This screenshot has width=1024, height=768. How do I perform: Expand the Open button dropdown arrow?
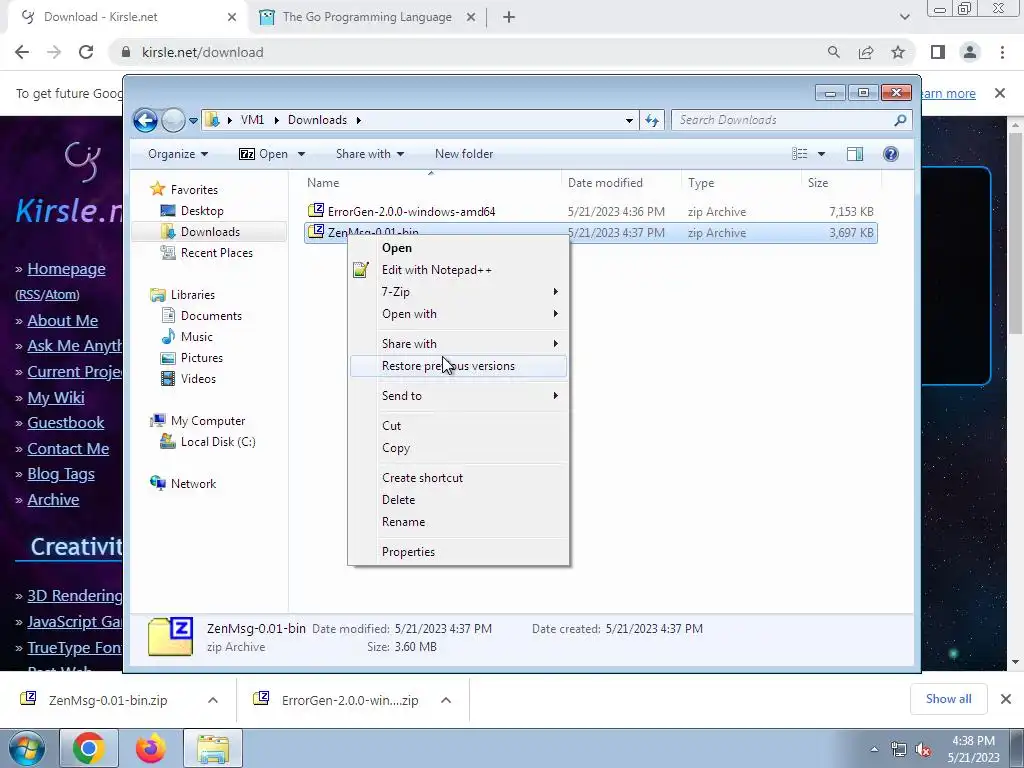tap(301, 154)
